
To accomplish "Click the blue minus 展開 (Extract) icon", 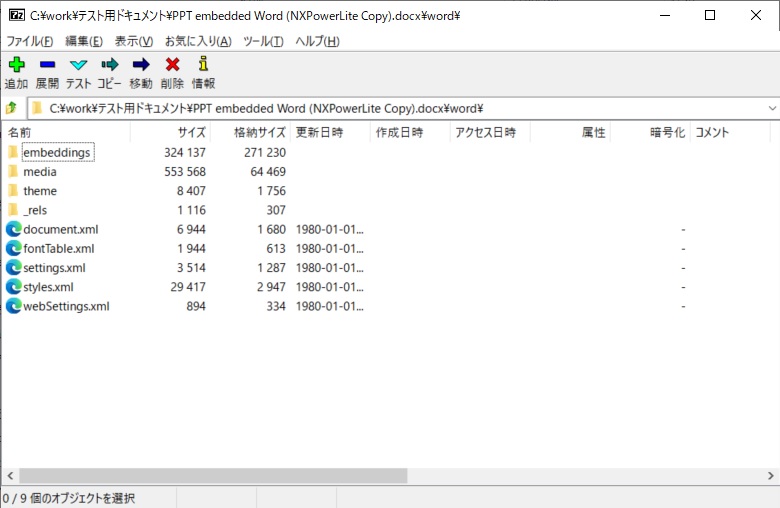I will pyautogui.click(x=48, y=65).
